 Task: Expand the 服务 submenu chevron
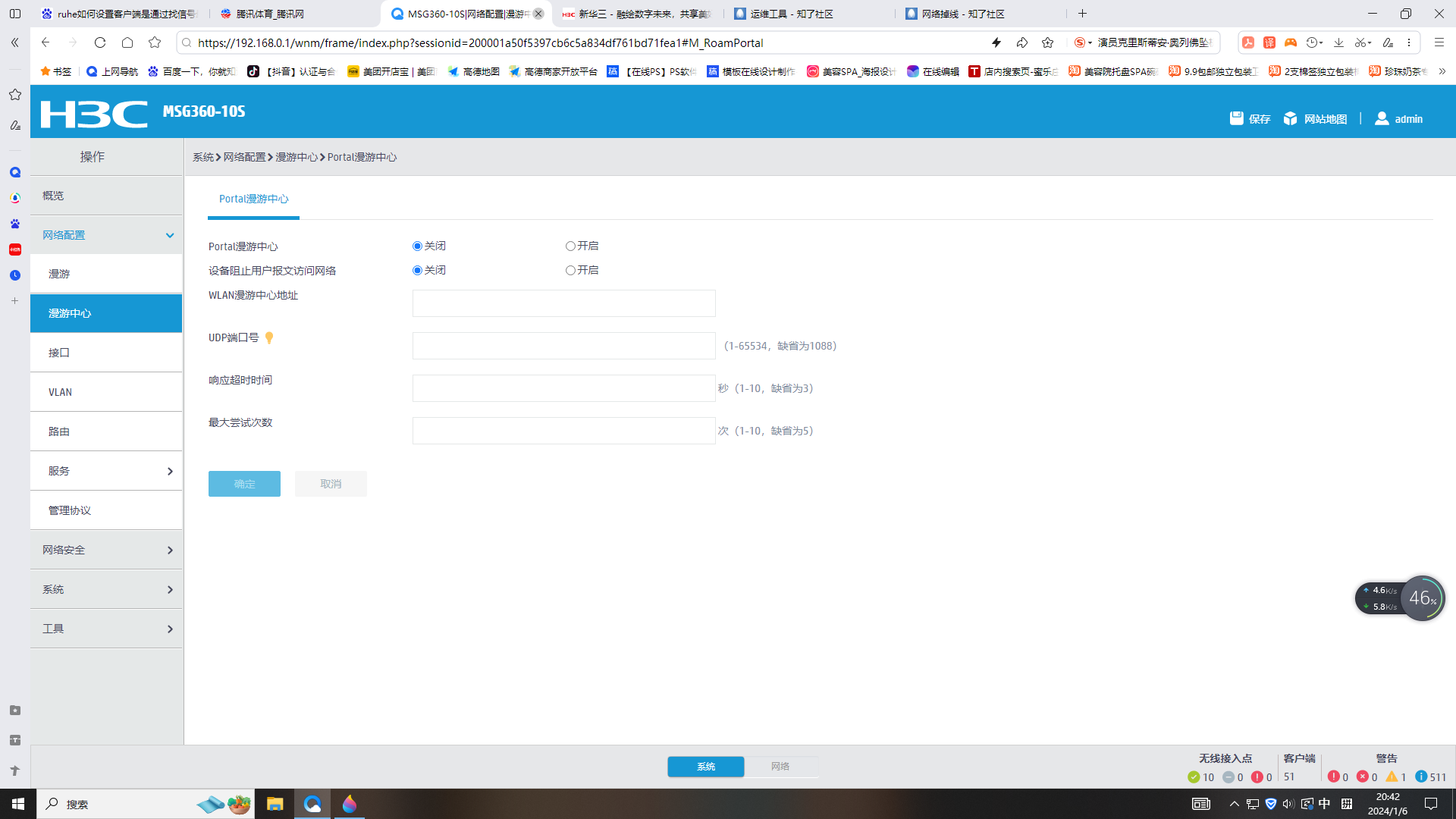170,472
